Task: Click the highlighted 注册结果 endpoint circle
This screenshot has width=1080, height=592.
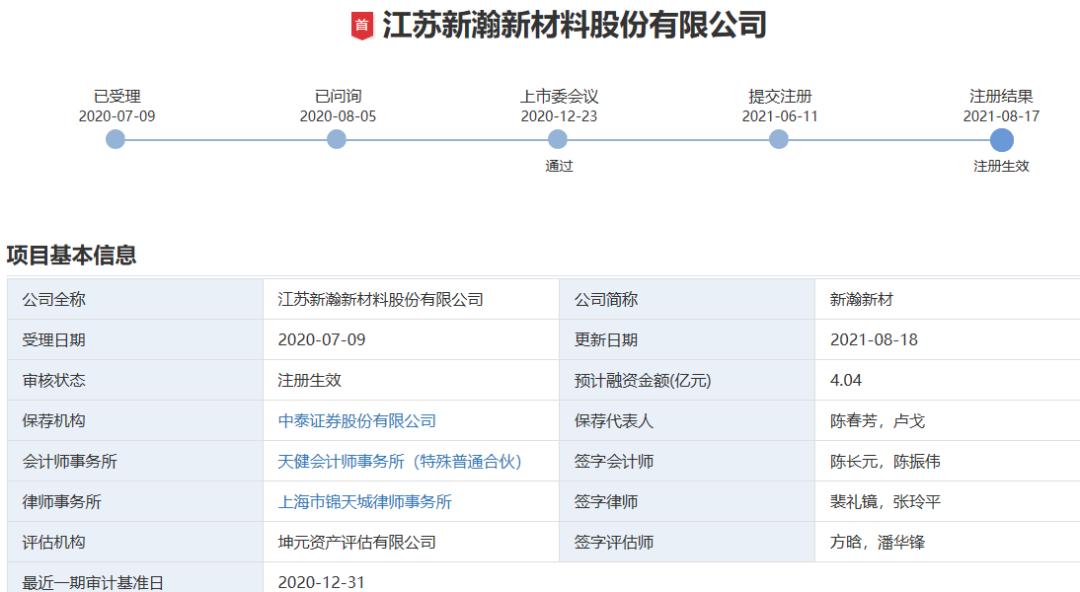Action: click(x=1002, y=138)
